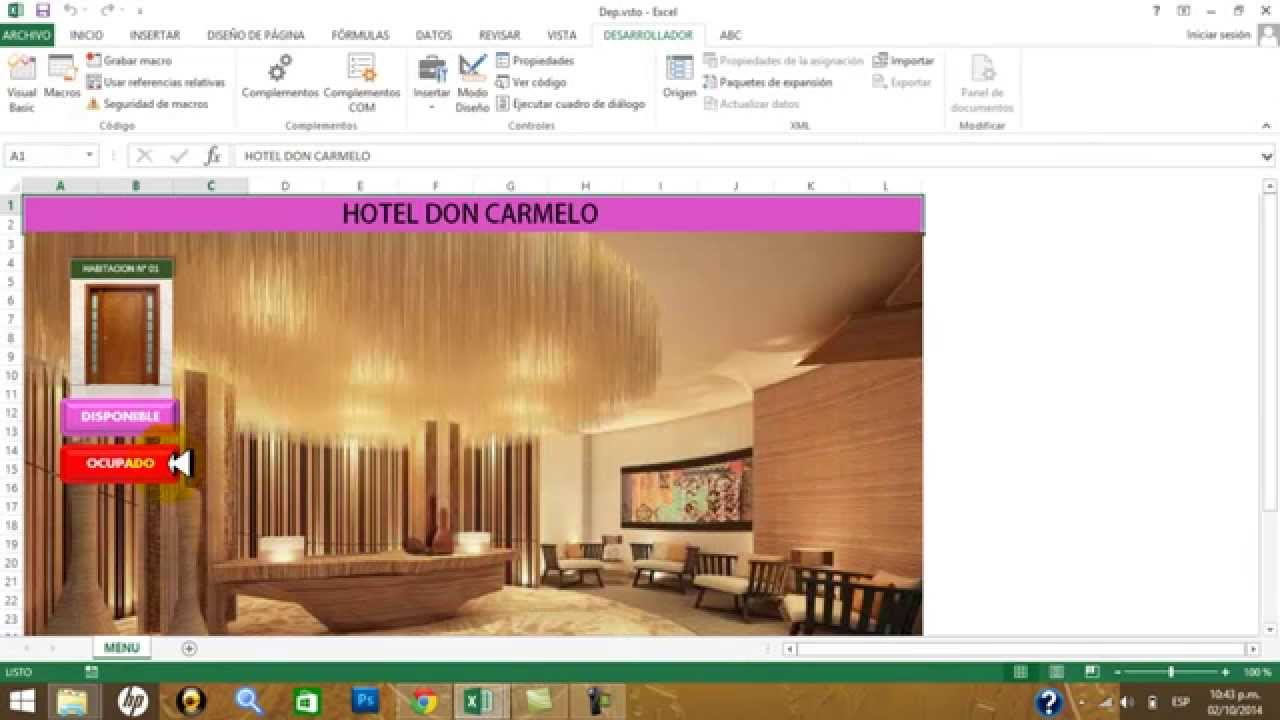The image size is (1280, 720).
Task: Open the Complementos add-ins dialog
Action: (x=280, y=78)
